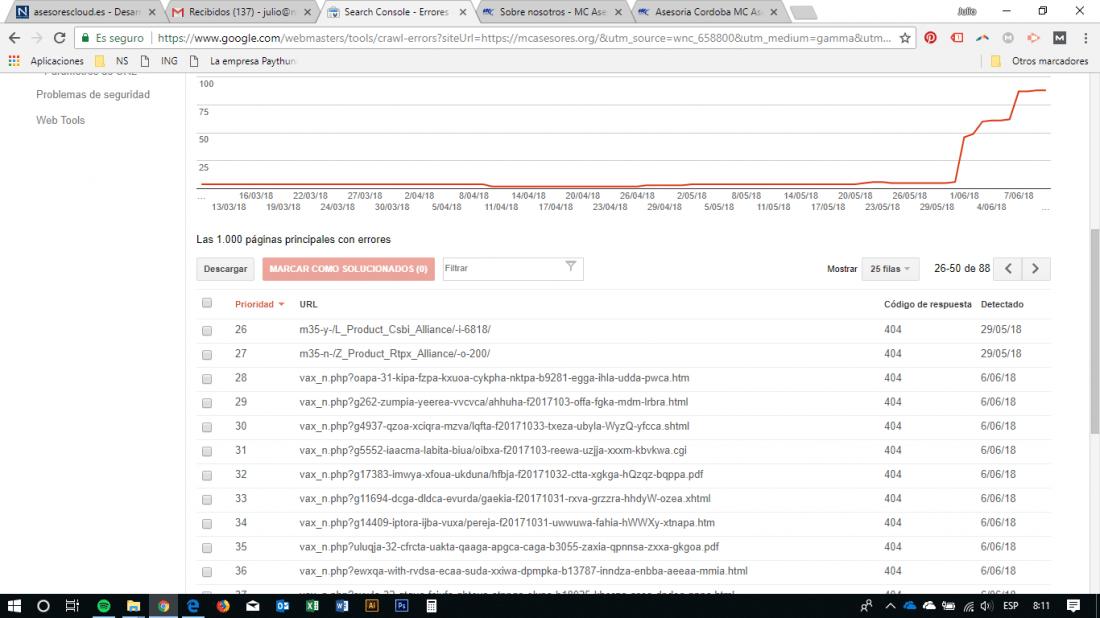The height and width of the screenshot is (618, 1100).
Task: Check the box for priority 32 row
Action: pos(207,476)
